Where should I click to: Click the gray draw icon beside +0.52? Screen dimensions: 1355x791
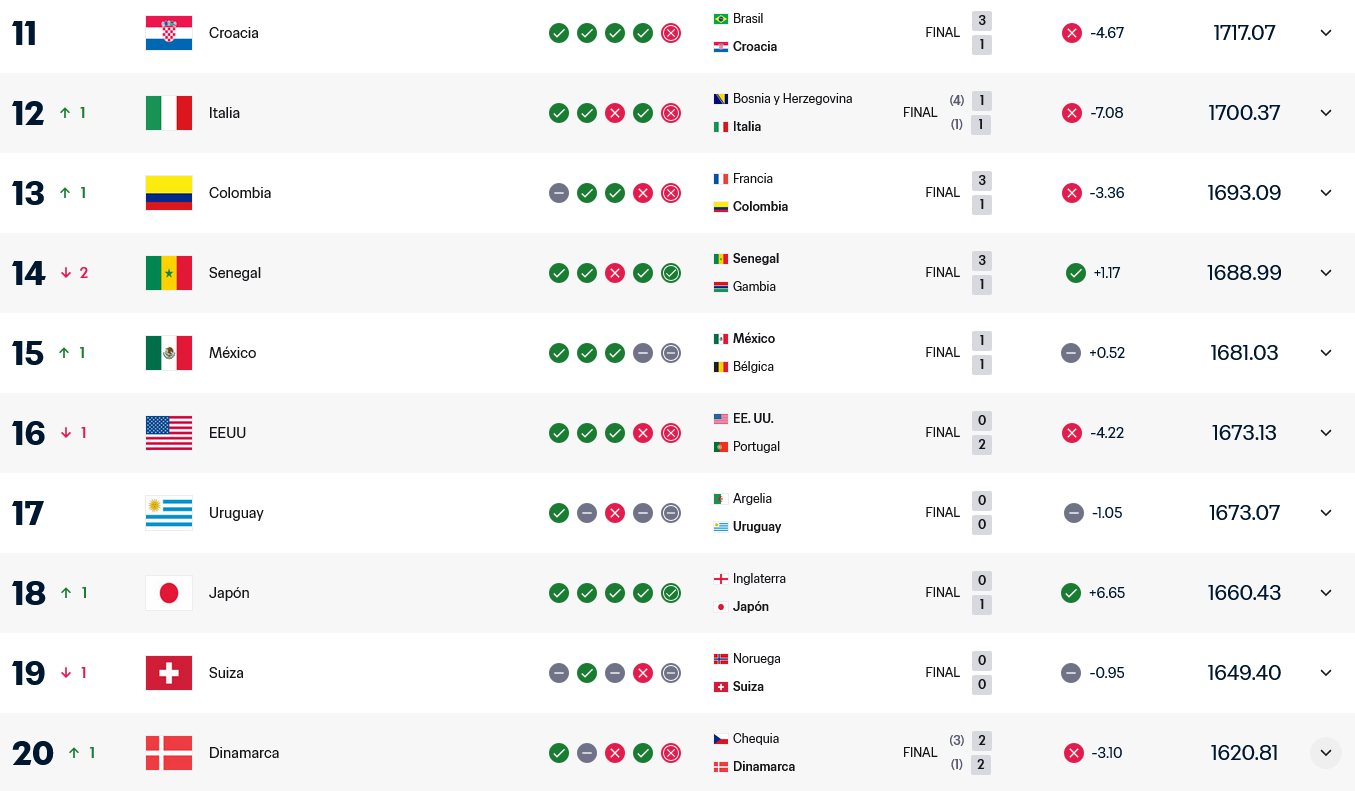[1071, 353]
